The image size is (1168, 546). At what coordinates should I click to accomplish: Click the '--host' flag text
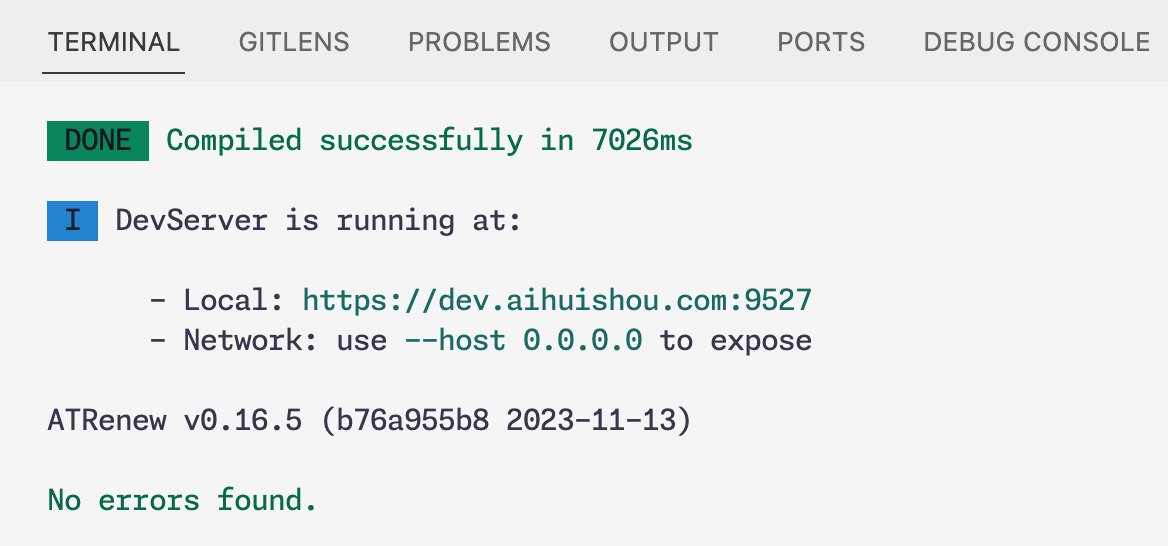[454, 341]
